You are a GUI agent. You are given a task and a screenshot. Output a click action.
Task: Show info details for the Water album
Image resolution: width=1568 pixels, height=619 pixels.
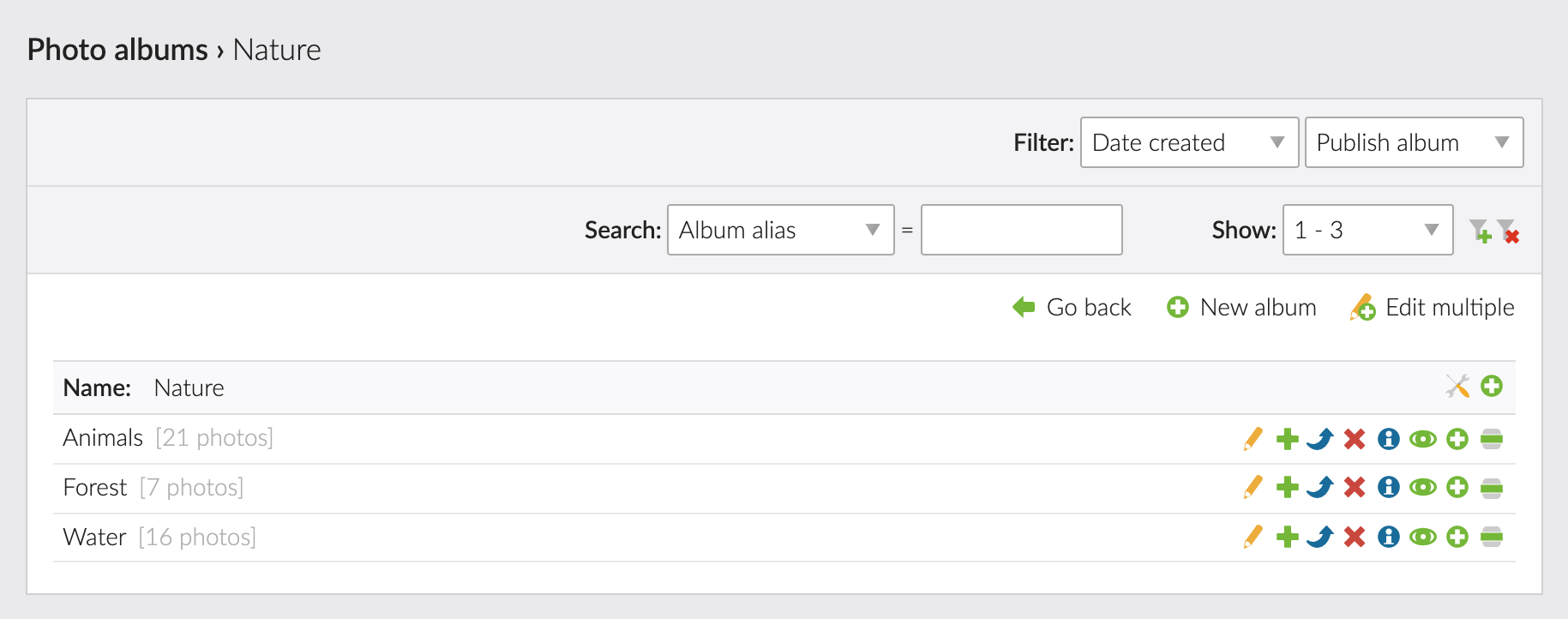tap(1388, 538)
